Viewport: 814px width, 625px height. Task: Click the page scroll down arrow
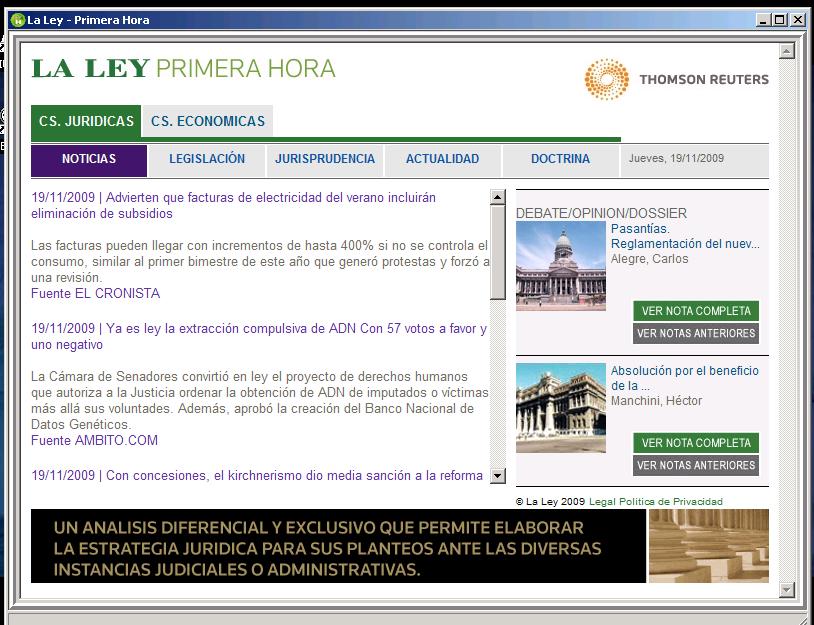pyautogui.click(x=787, y=590)
